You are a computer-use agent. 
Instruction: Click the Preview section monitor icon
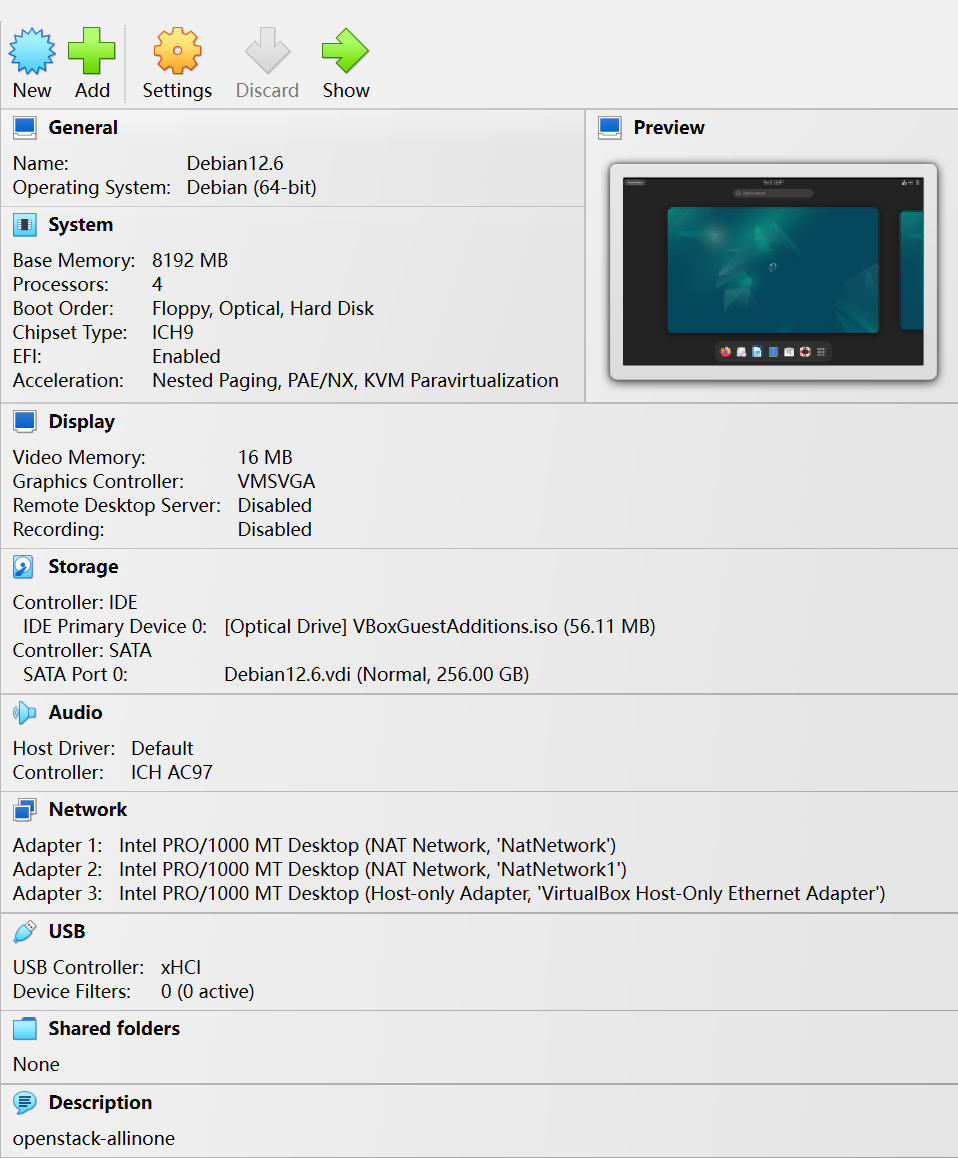(609, 128)
